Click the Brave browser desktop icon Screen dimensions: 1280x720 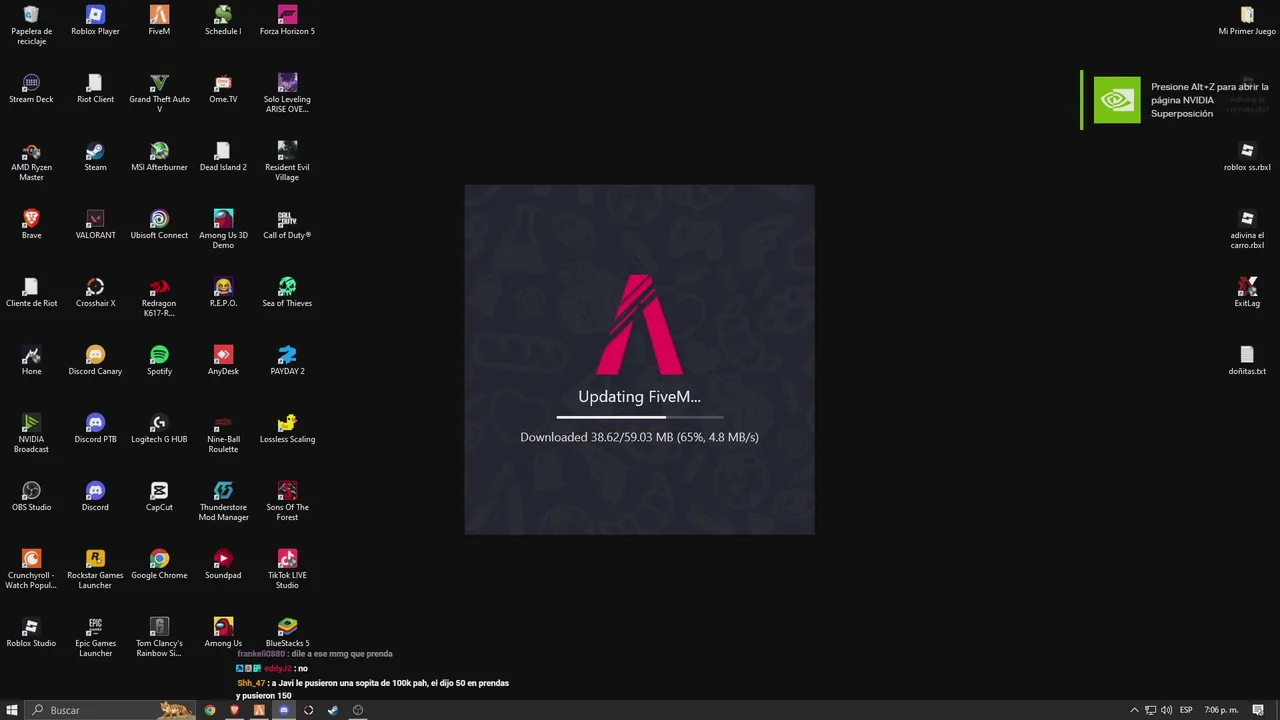pyautogui.click(x=31, y=224)
